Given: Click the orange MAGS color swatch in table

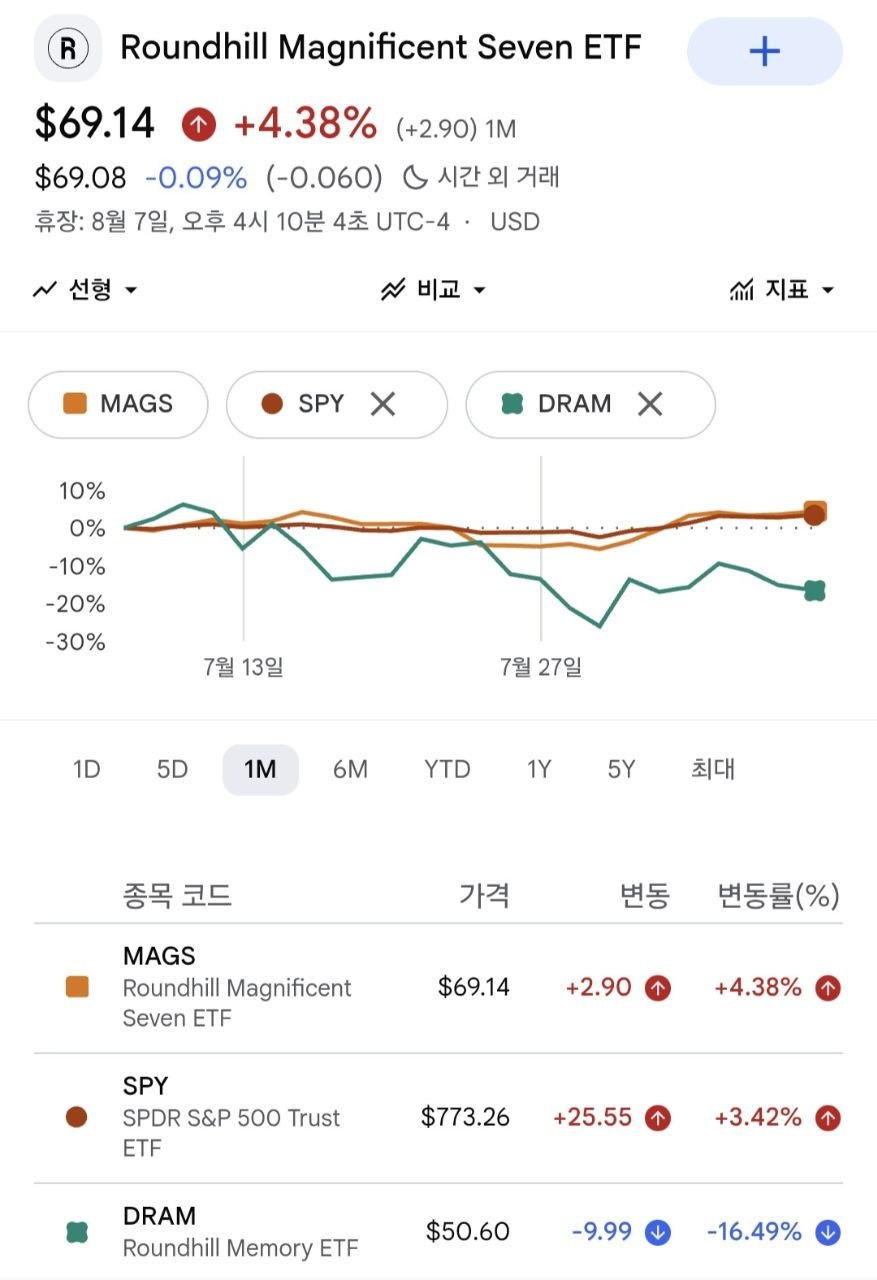Looking at the screenshot, I should 77,988.
